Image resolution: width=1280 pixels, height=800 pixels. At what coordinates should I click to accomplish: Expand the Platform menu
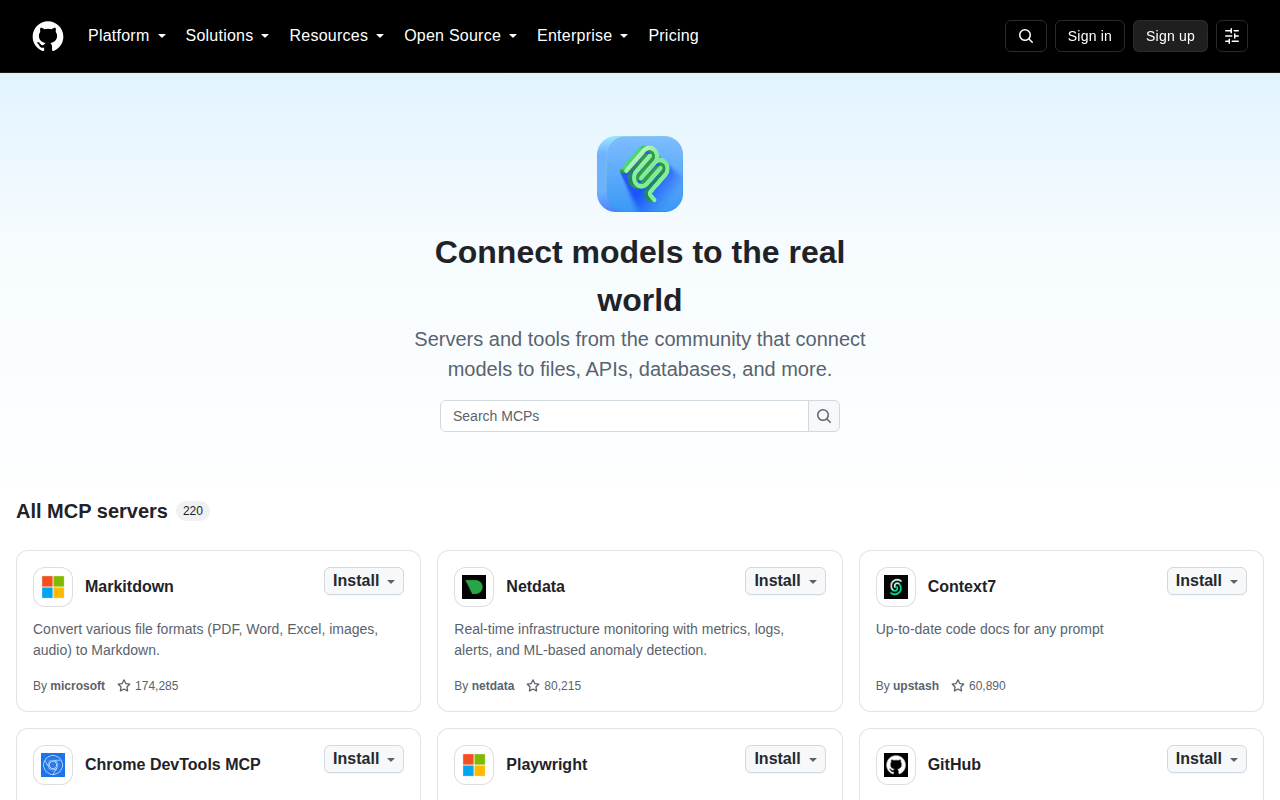pos(127,36)
